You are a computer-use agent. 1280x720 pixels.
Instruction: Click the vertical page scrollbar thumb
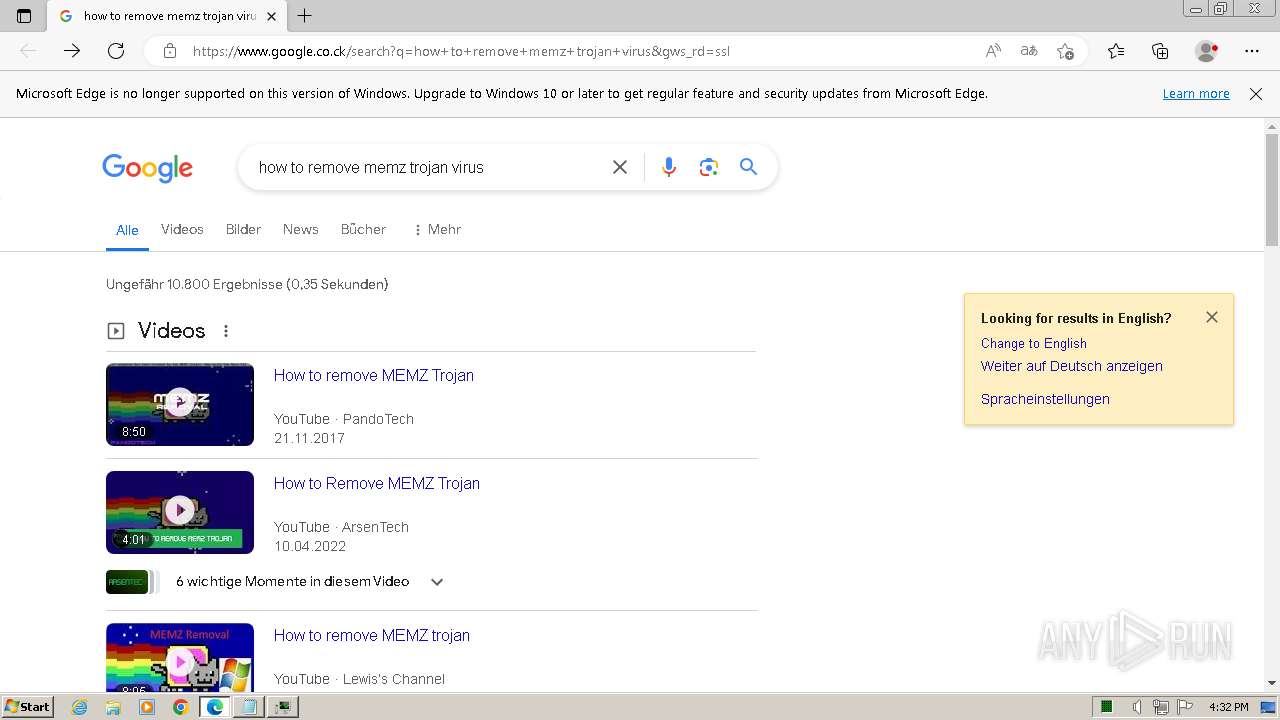(x=1272, y=189)
